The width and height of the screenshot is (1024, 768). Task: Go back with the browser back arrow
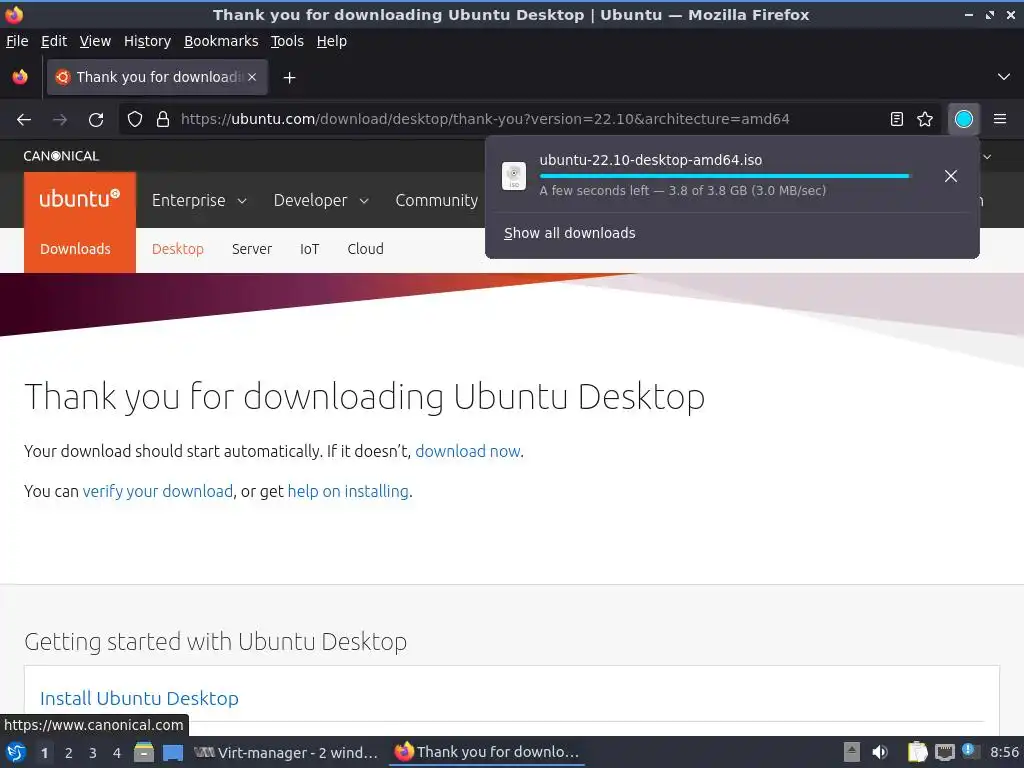(24, 120)
